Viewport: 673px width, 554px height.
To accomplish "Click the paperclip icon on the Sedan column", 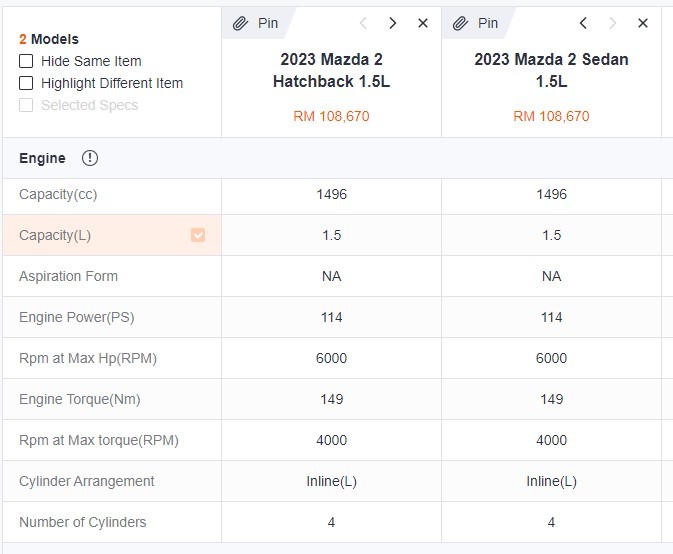I will 461,23.
